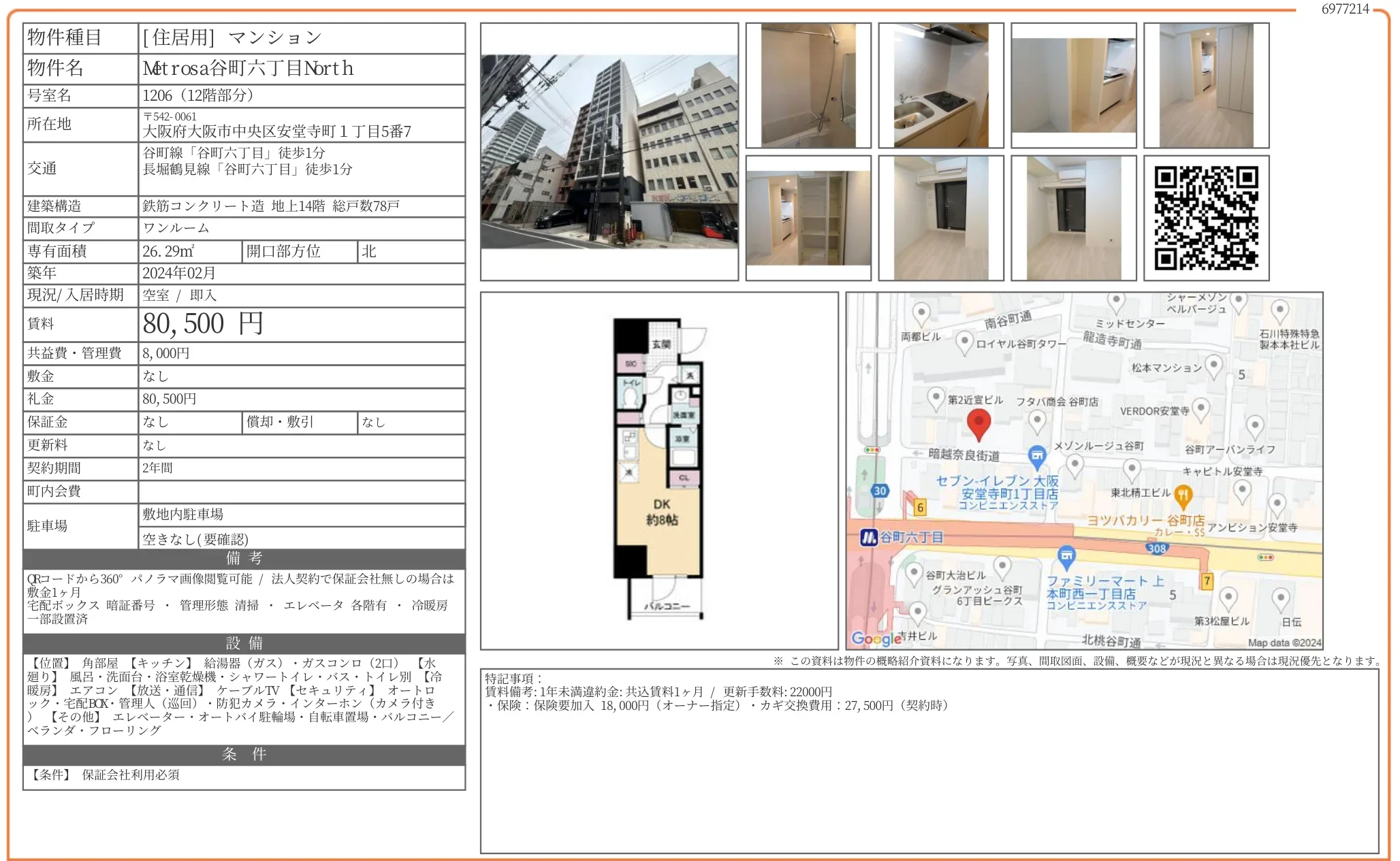The height and width of the screenshot is (861, 1400).
Task: Open the building exterior photo thumbnail
Action: tap(609, 150)
